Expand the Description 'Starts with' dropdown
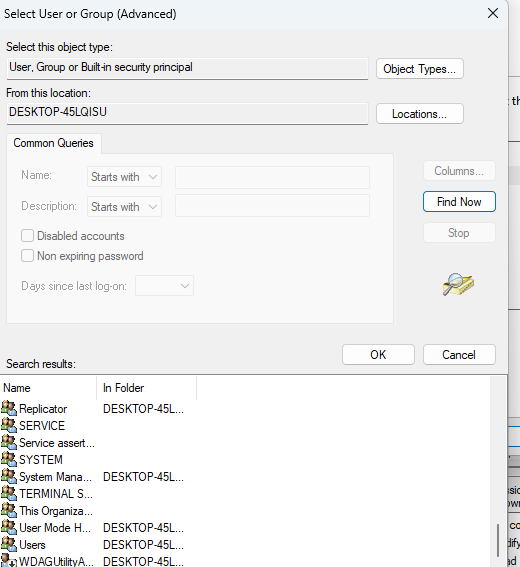This screenshot has width=520, height=567. point(124,207)
